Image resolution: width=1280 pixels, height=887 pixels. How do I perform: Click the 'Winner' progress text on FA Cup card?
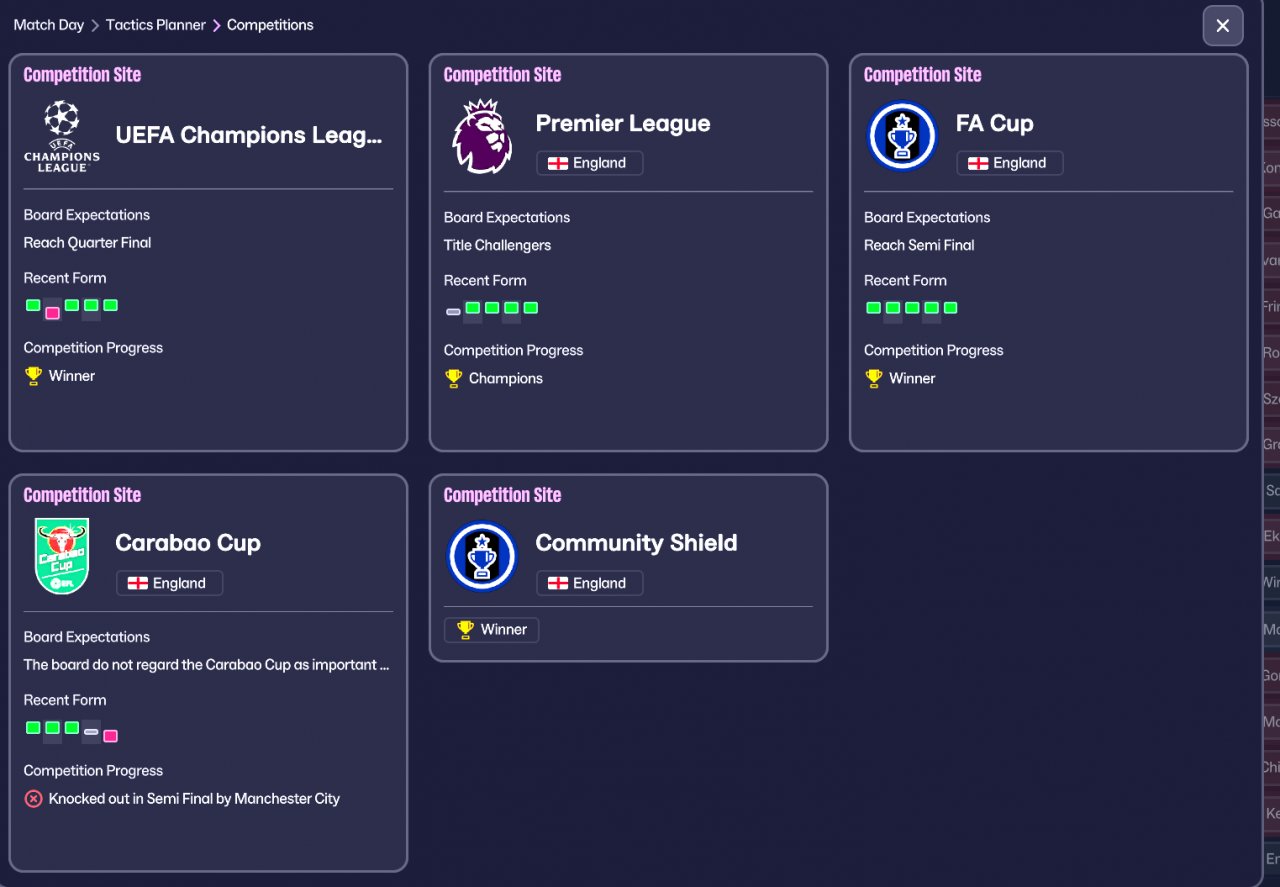click(x=912, y=378)
